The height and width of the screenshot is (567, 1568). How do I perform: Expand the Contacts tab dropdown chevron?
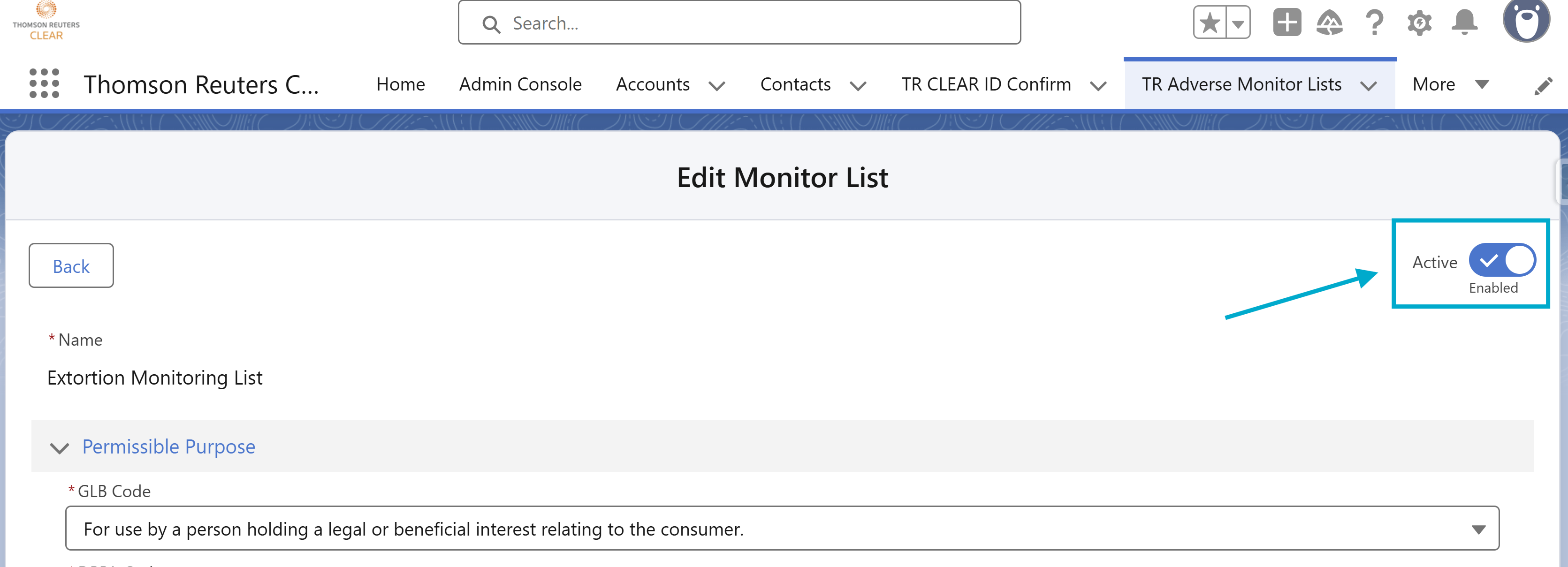coord(858,86)
